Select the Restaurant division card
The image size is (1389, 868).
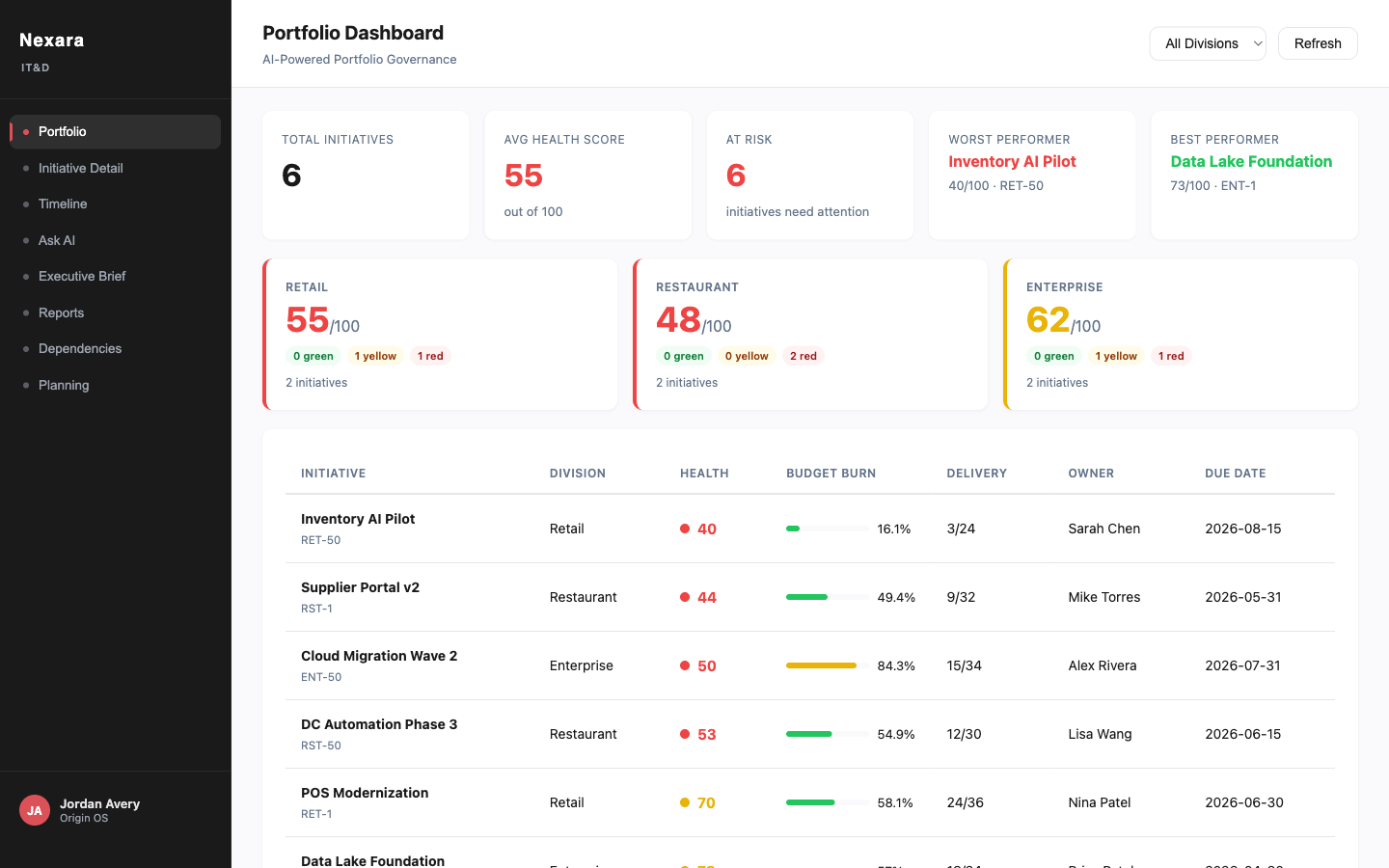[810, 335]
